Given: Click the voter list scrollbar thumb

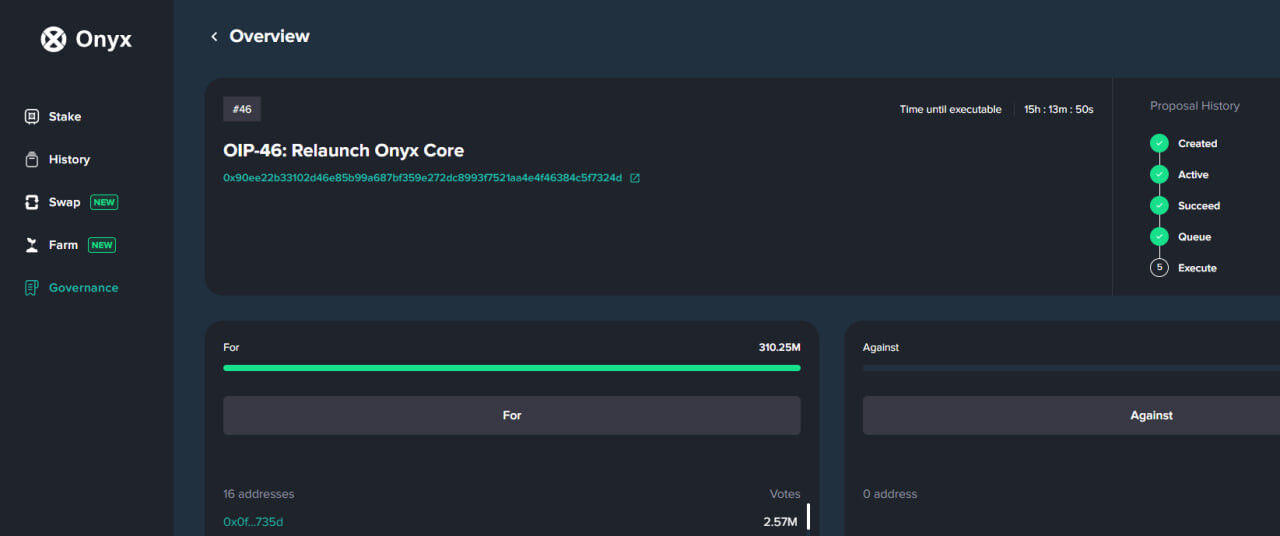Looking at the screenshot, I should coord(808,517).
